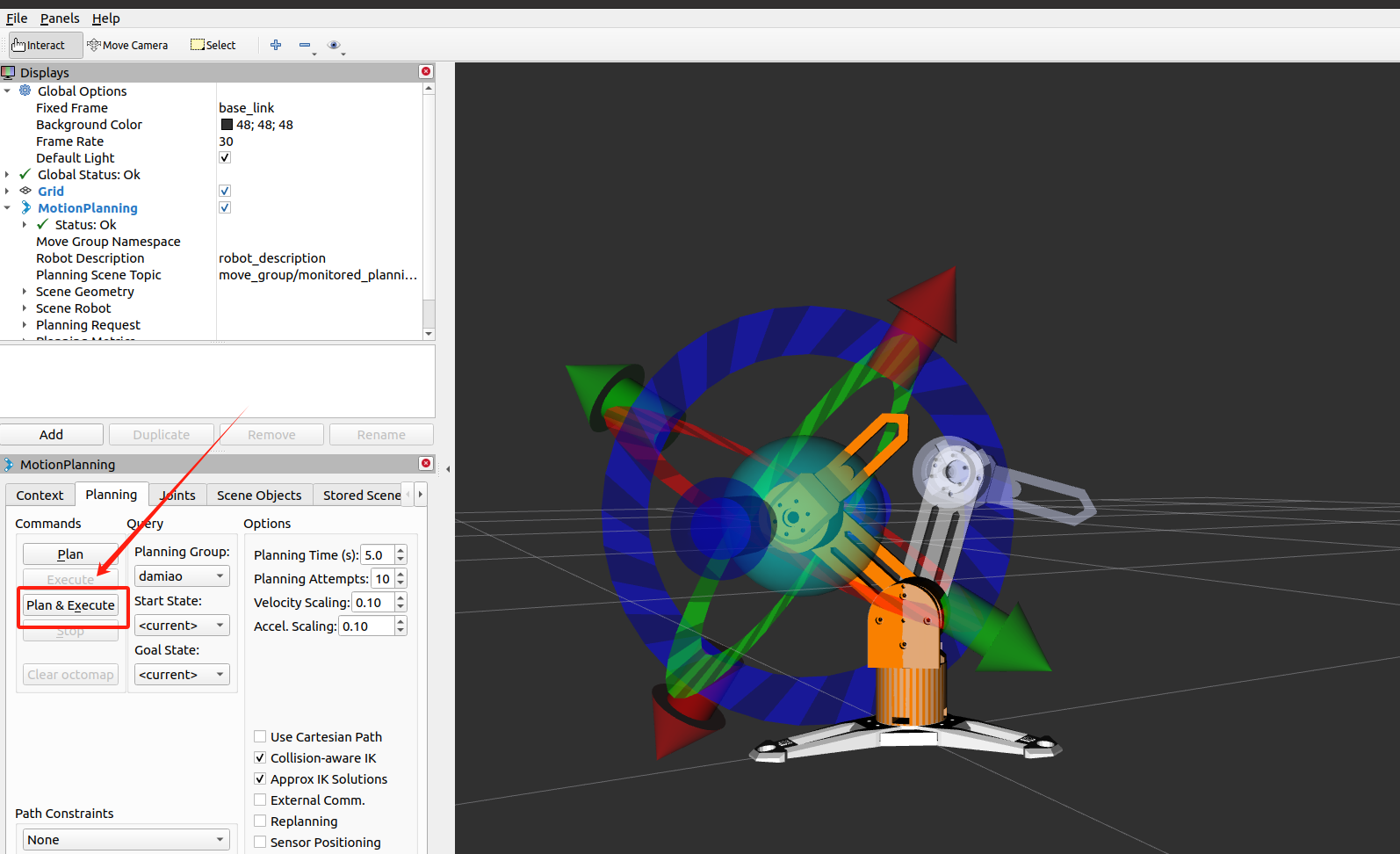
Task: Click the blue plus add-tool icon
Action: point(276,45)
